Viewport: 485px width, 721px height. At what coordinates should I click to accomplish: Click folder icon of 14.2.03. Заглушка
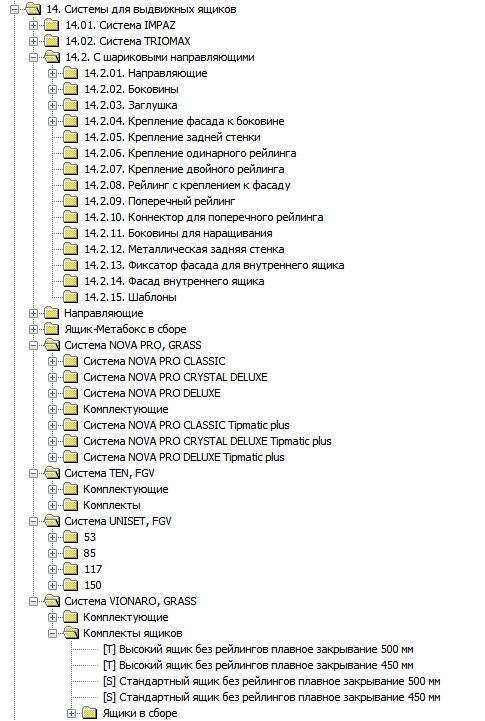[70, 105]
